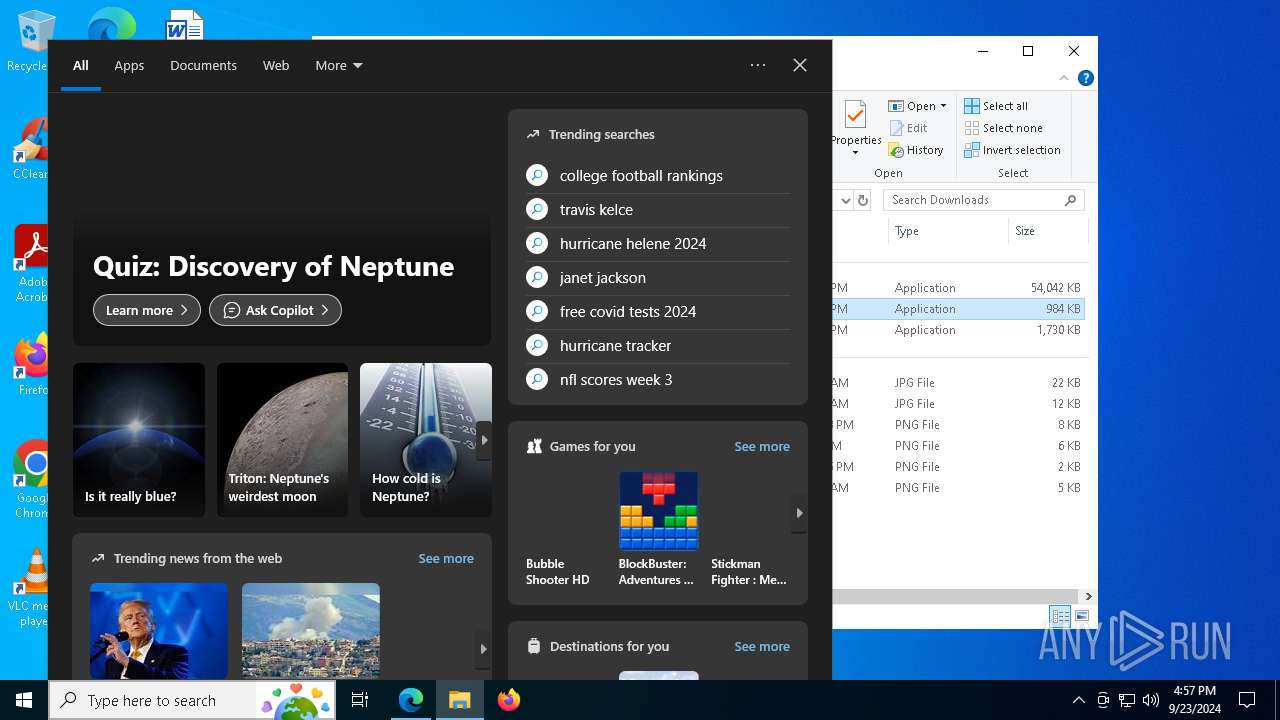Click the Search Downloads field
Viewport: 1280px width, 720px height.
(x=984, y=200)
